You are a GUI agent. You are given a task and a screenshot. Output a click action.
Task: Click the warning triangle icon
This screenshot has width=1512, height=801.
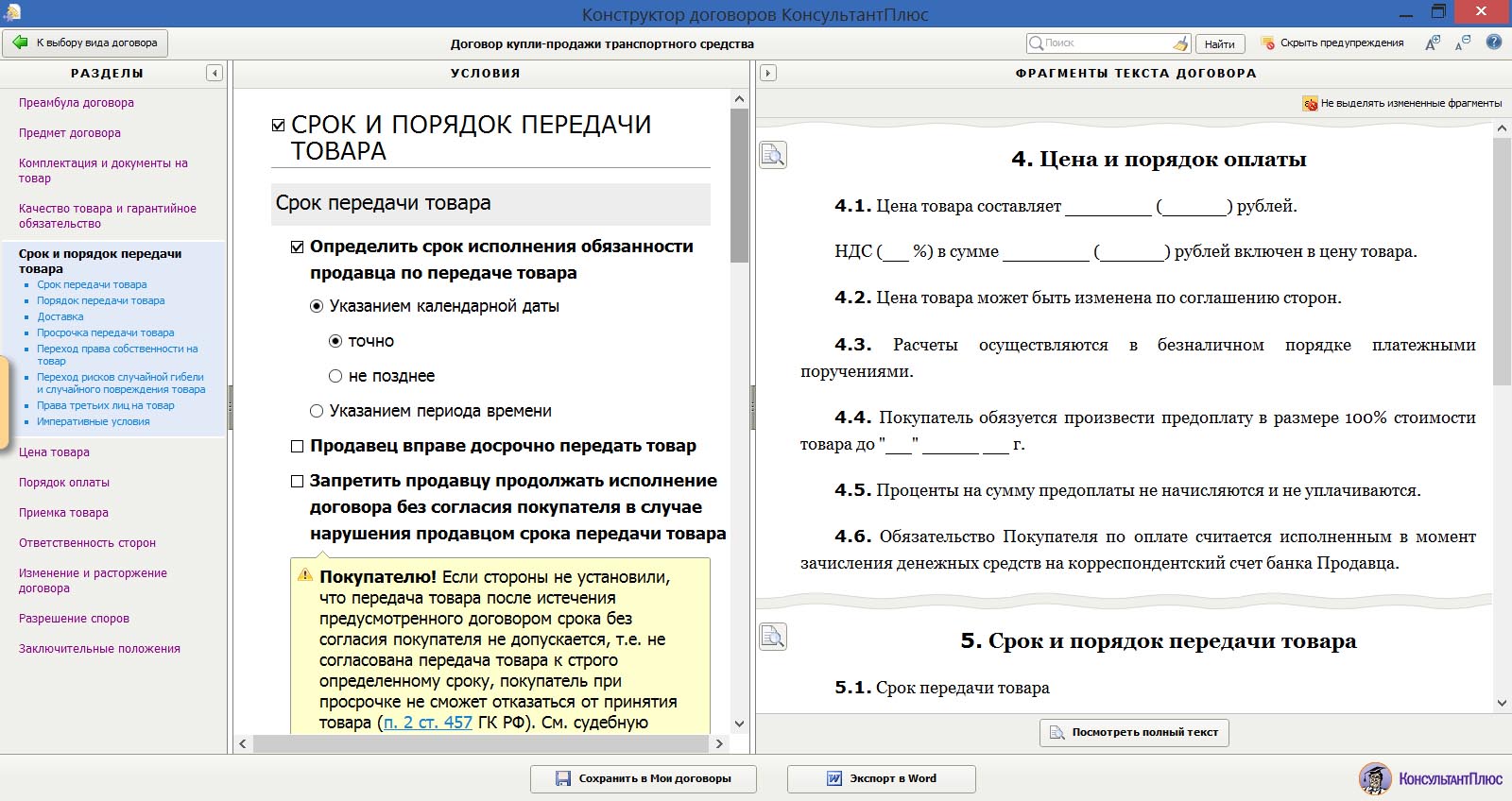[x=305, y=574]
